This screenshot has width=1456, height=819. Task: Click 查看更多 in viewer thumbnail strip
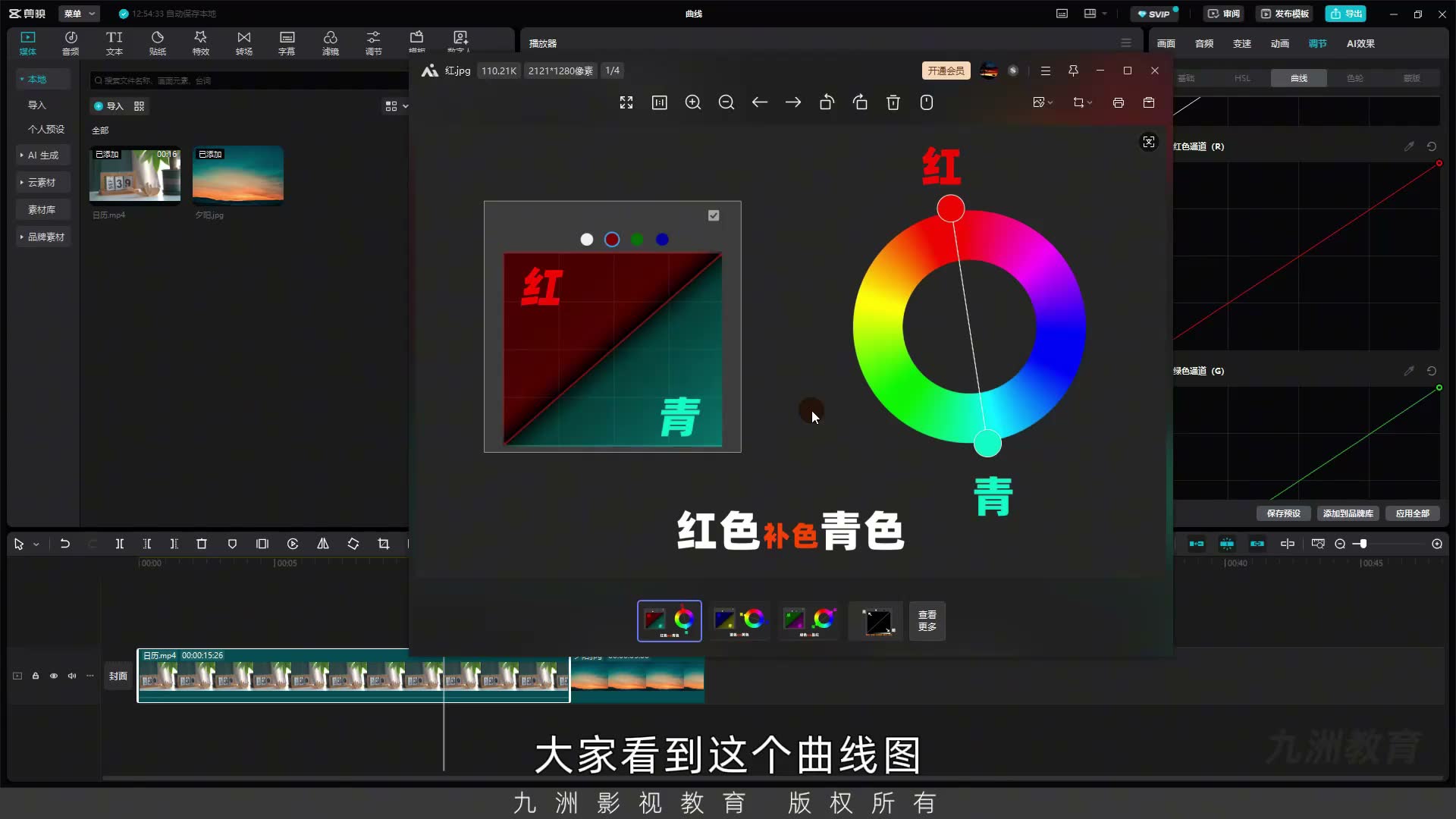tap(927, 621)
